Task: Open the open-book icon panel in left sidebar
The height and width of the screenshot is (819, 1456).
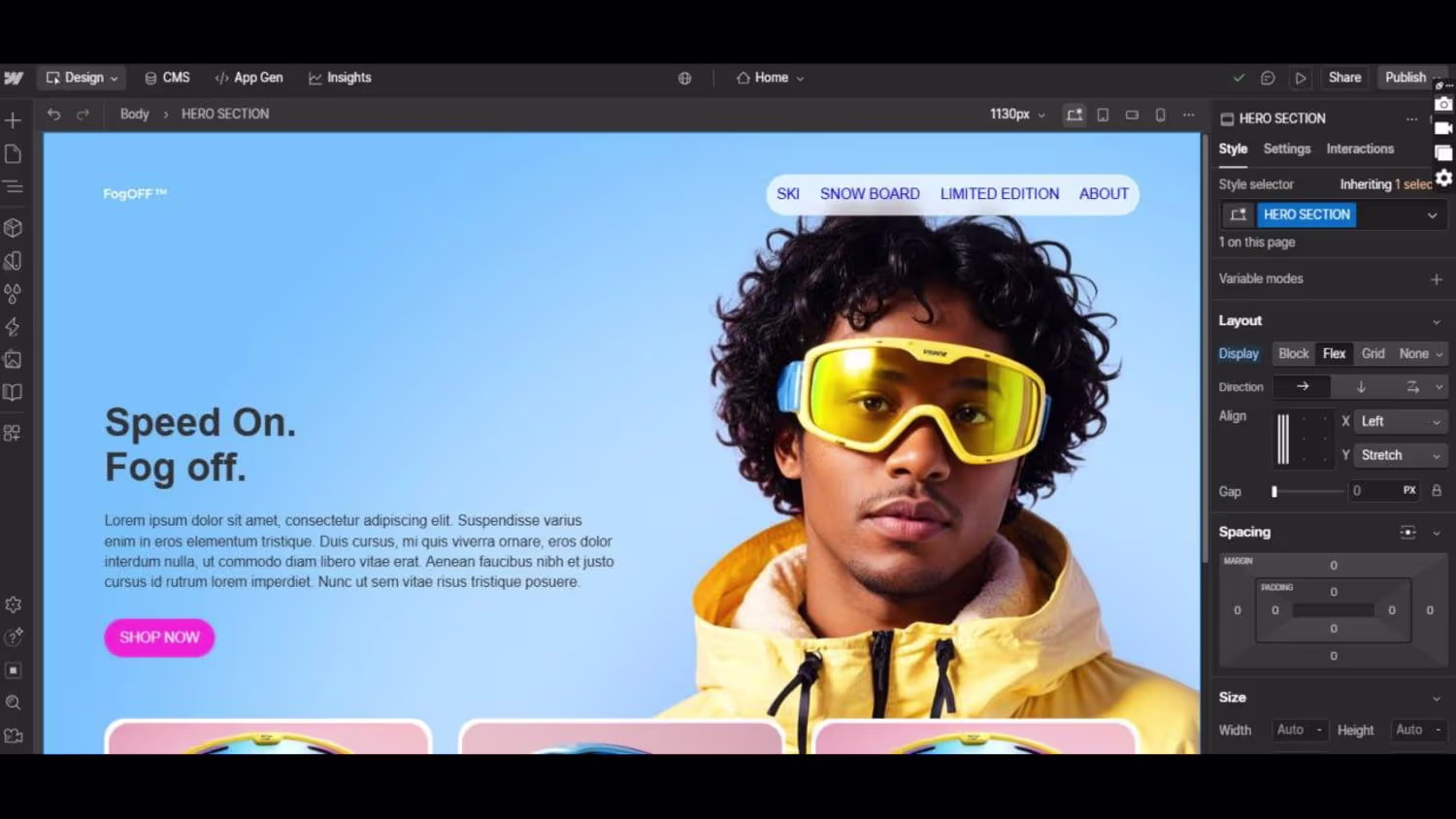Action: point(14,393)
